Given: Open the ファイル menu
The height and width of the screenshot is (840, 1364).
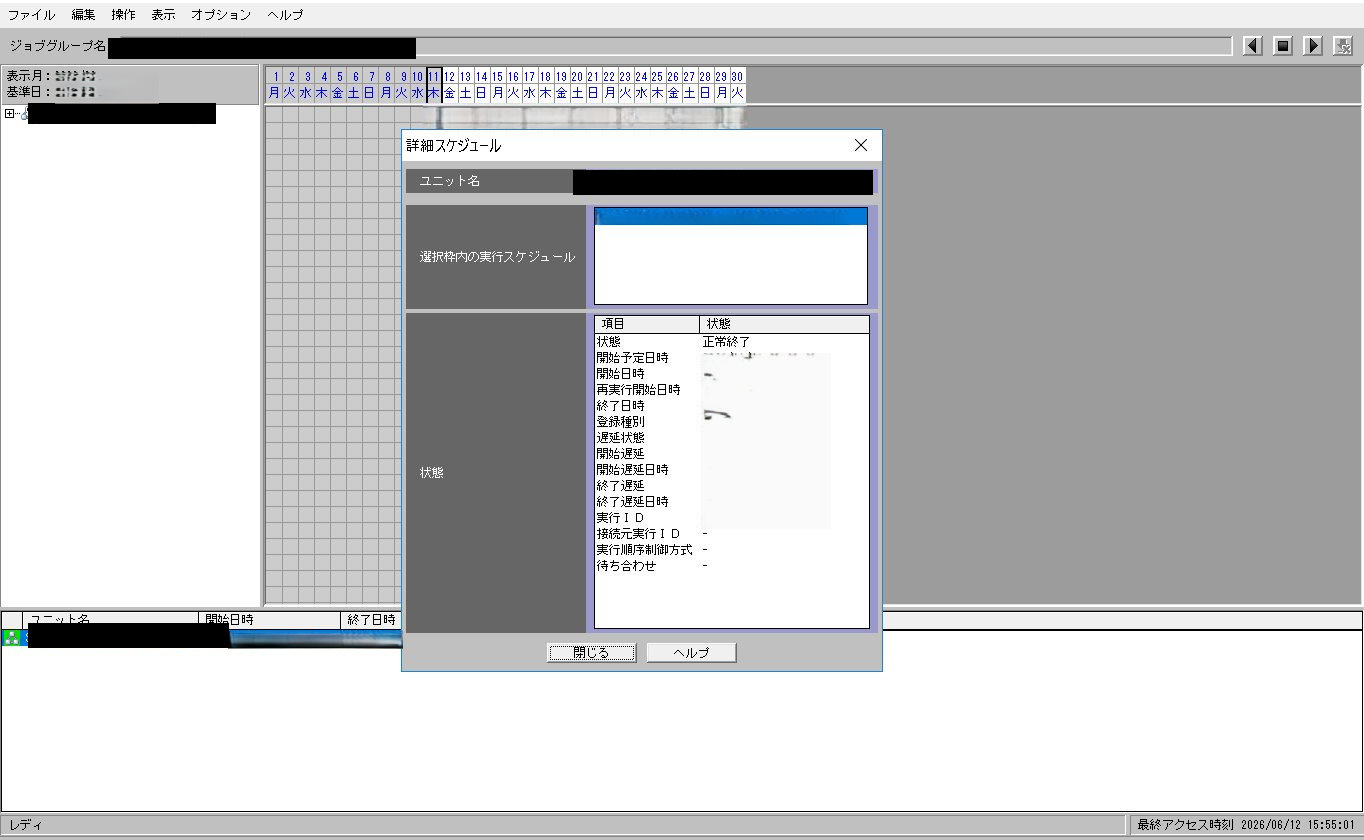Looking at the screenshot, I should pos(31,15).
